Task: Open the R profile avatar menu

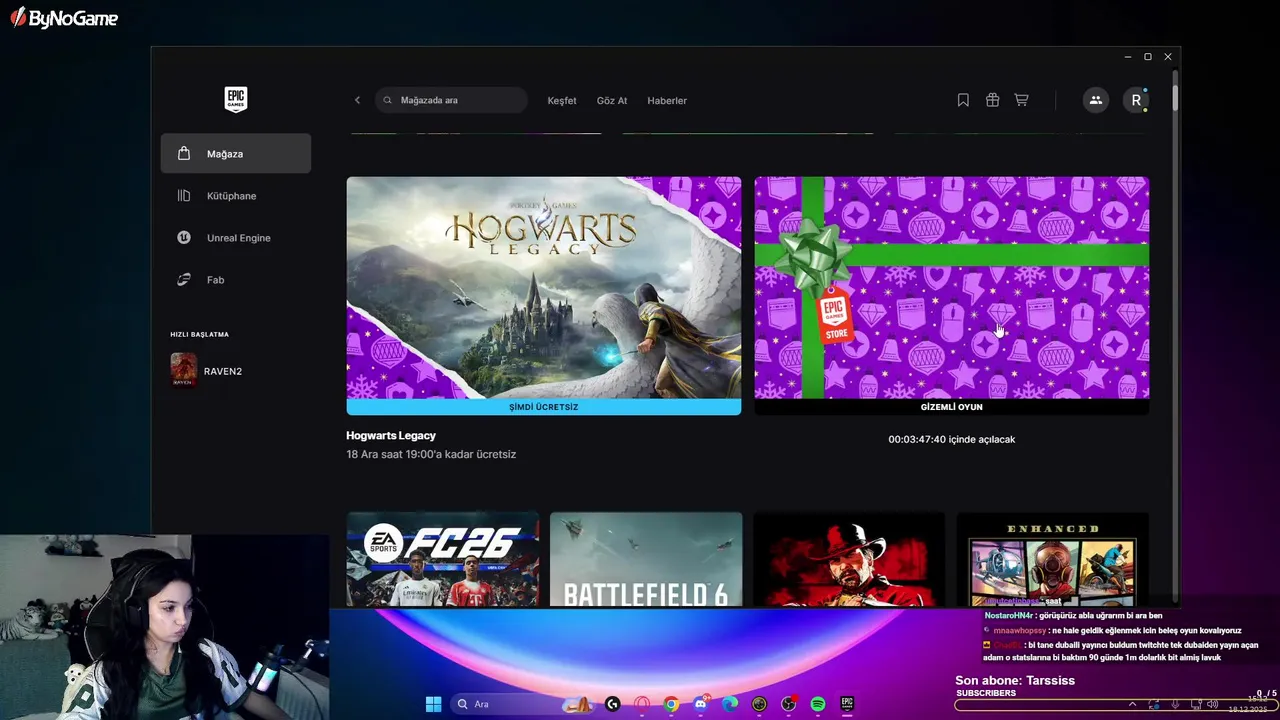Action: 1136,100
